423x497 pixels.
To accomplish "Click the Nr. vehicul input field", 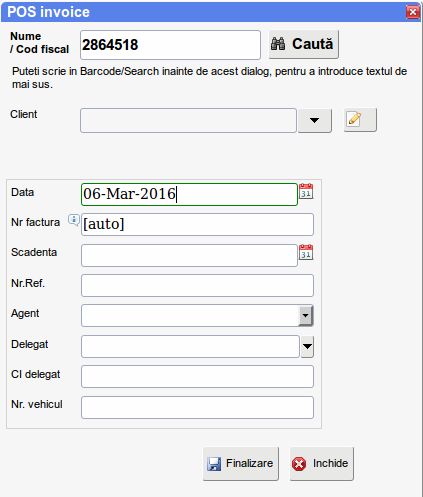I will pyautogui.click(x=197, y=407).
